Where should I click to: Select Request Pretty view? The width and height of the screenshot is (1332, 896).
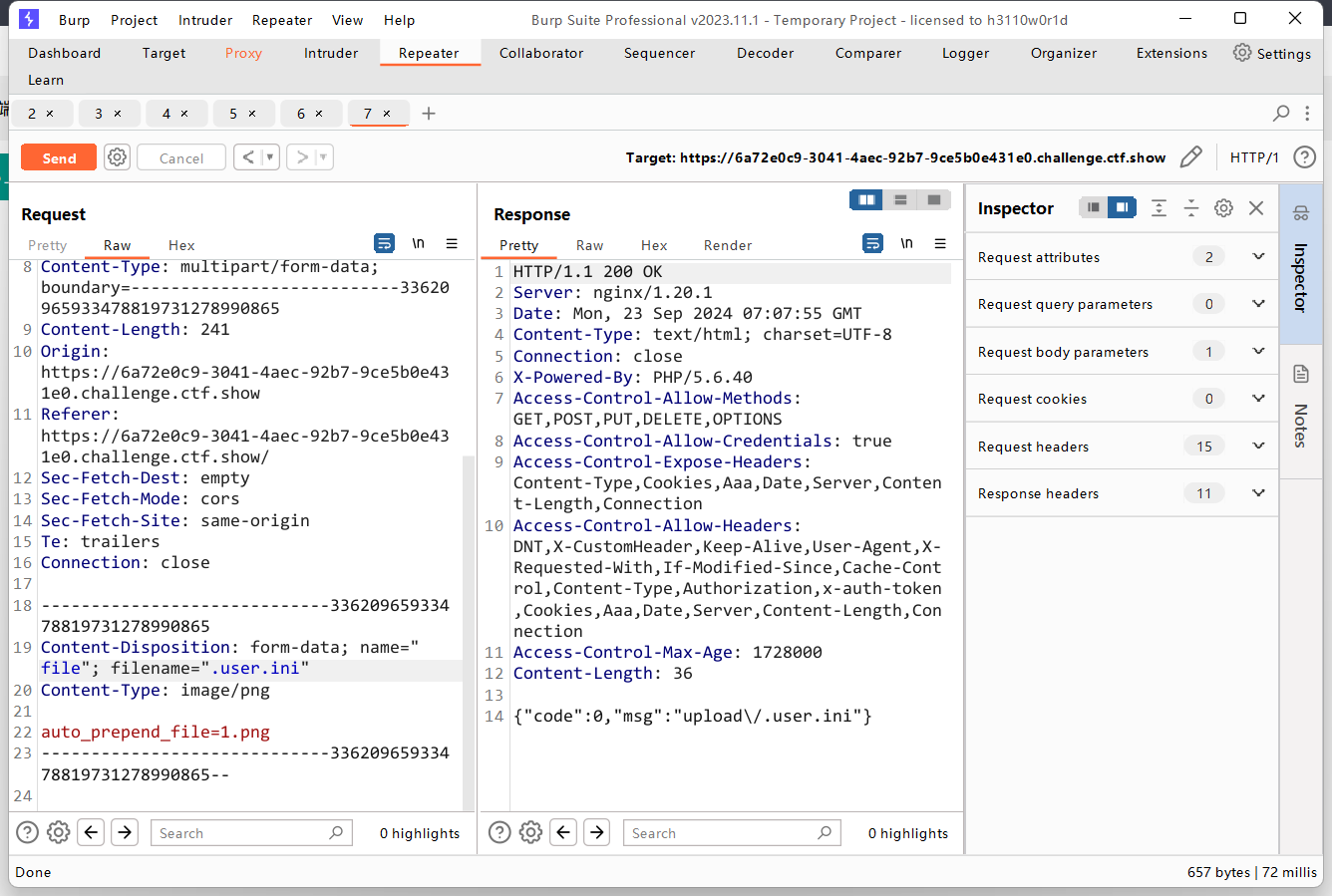[47, 245]
